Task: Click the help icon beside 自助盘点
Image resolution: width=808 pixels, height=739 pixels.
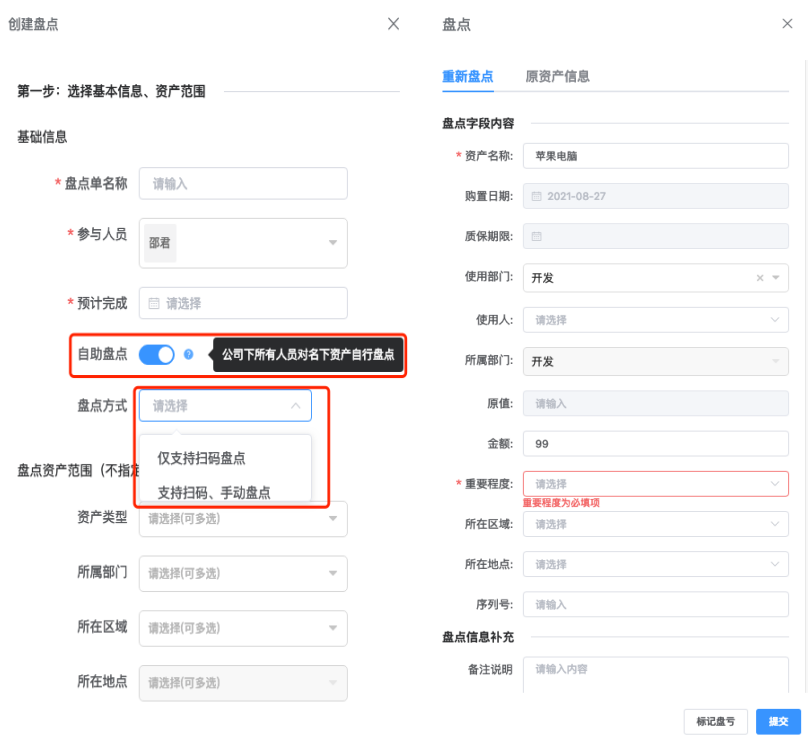Action: coord(189,355)
